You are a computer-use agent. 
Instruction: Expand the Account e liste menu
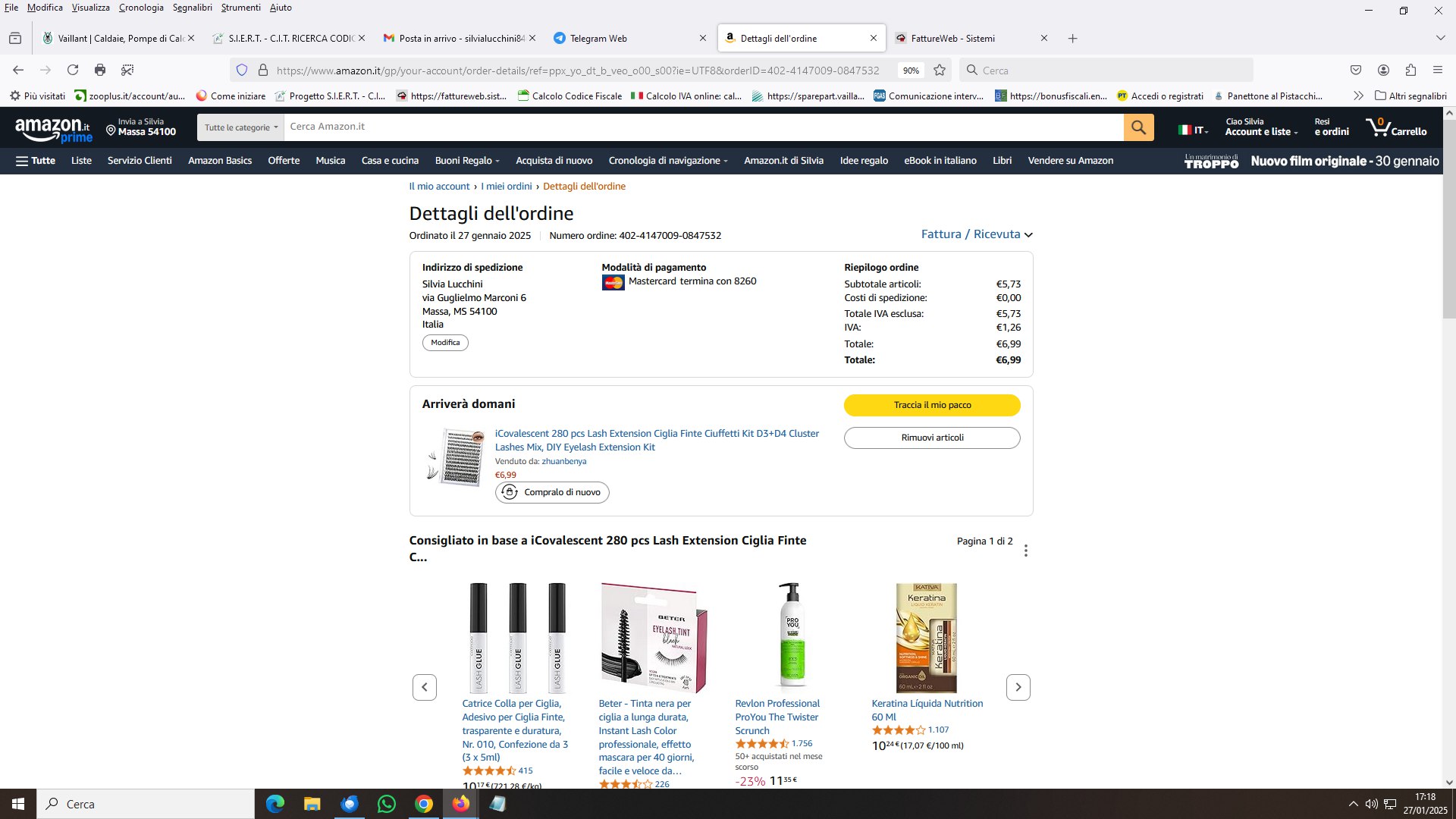click(1262, 127)
